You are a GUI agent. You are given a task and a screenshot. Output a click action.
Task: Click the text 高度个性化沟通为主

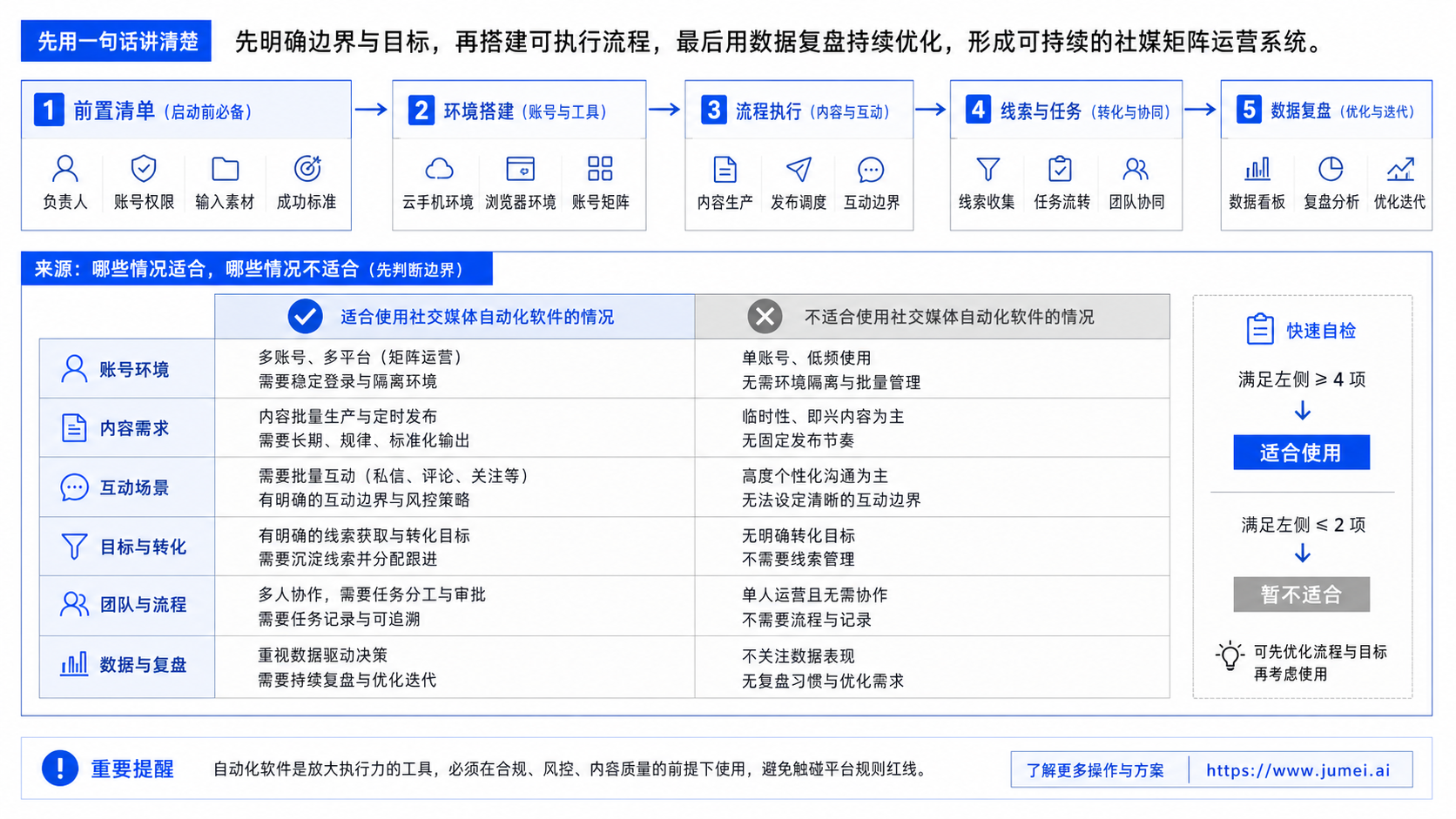click(x=815, y=476)
